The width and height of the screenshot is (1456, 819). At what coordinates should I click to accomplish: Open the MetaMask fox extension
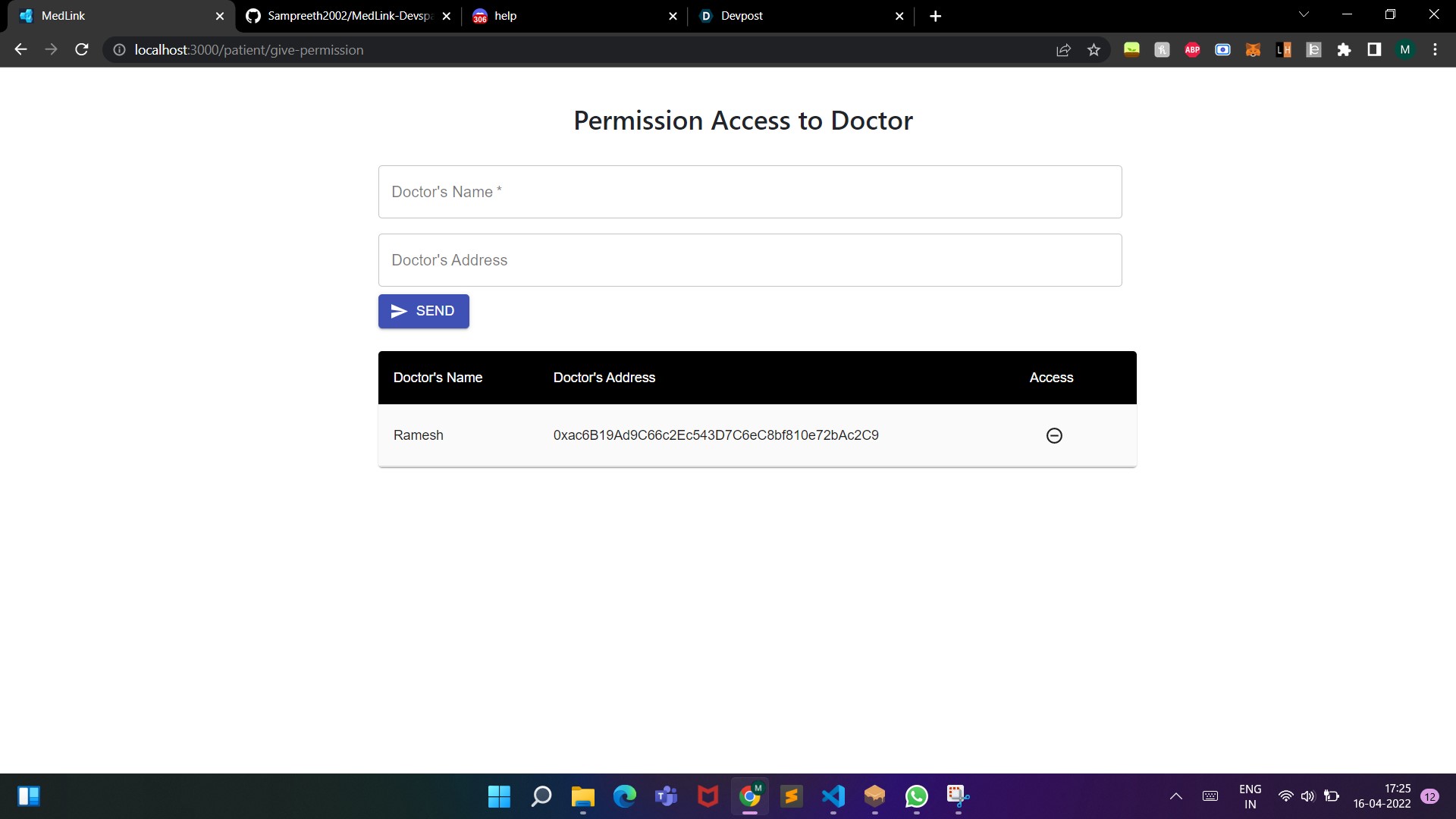pyautogui.click(x=1253, y=50)
